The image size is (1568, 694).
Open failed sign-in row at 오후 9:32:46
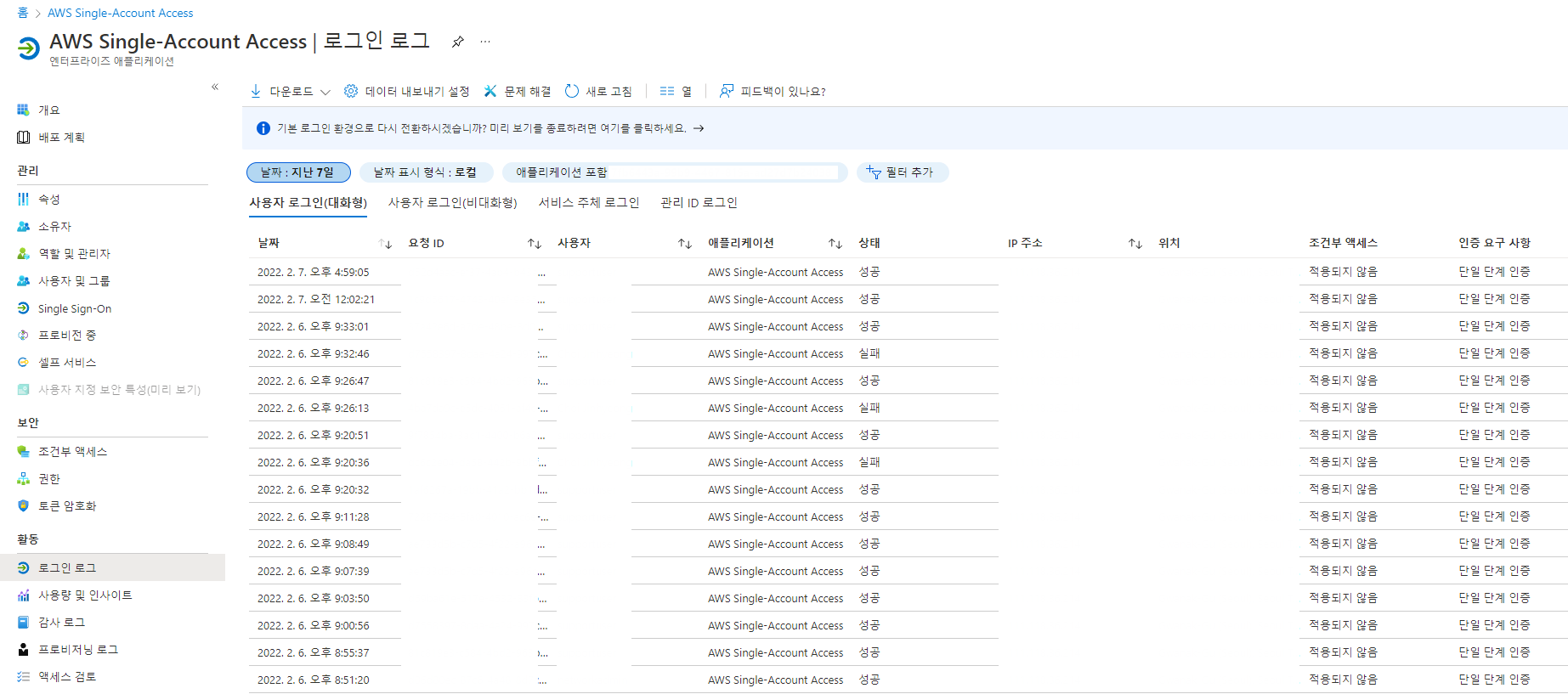click(x=909, y=353)
